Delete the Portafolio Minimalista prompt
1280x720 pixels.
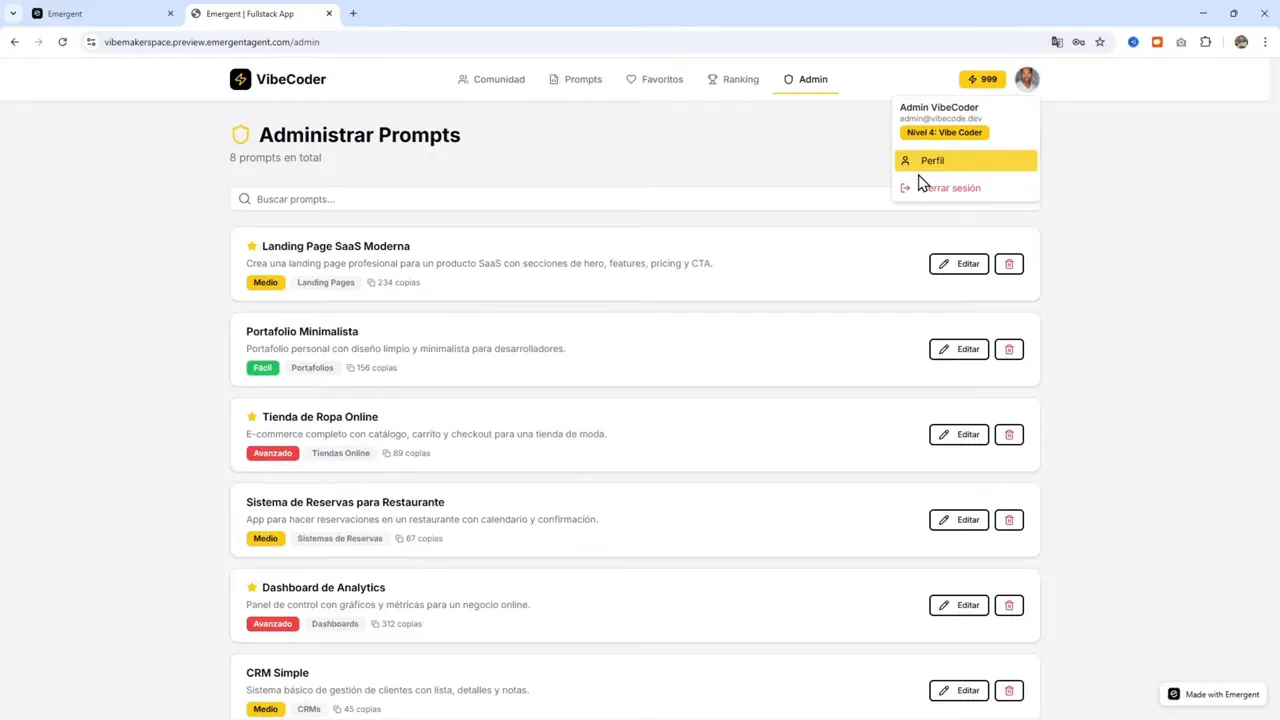[1009, 349]
